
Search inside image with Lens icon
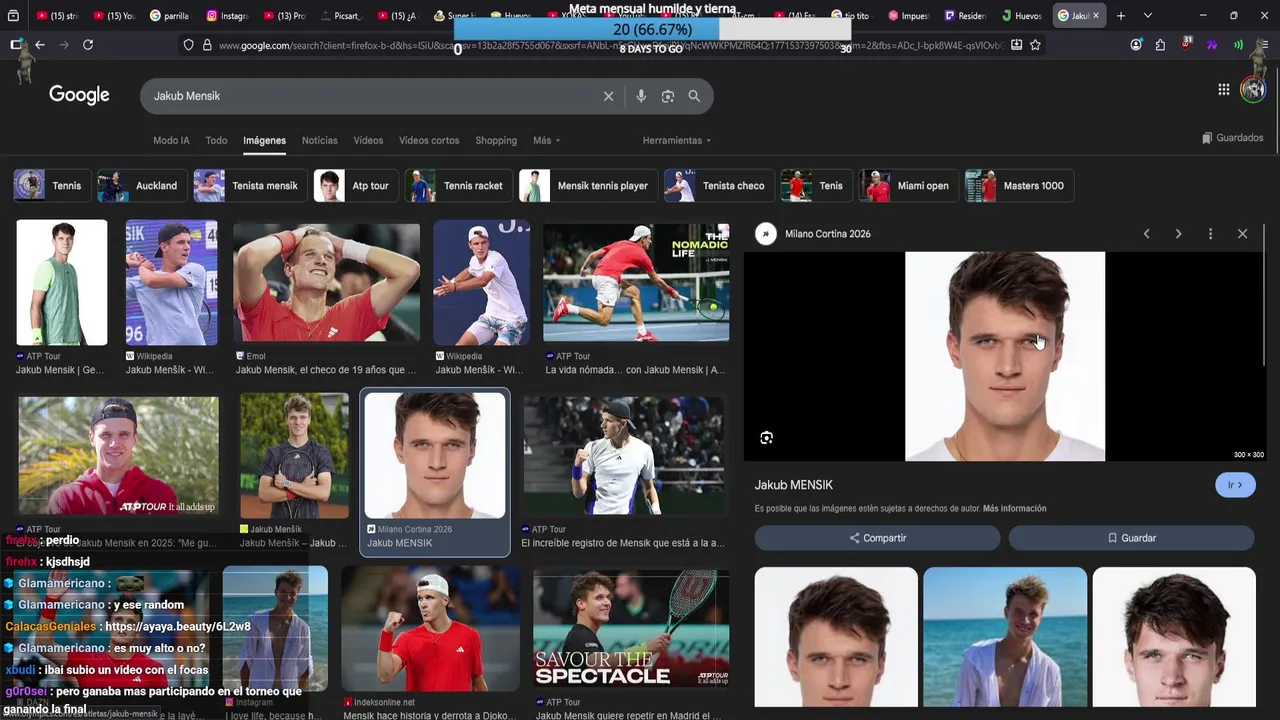766,438
